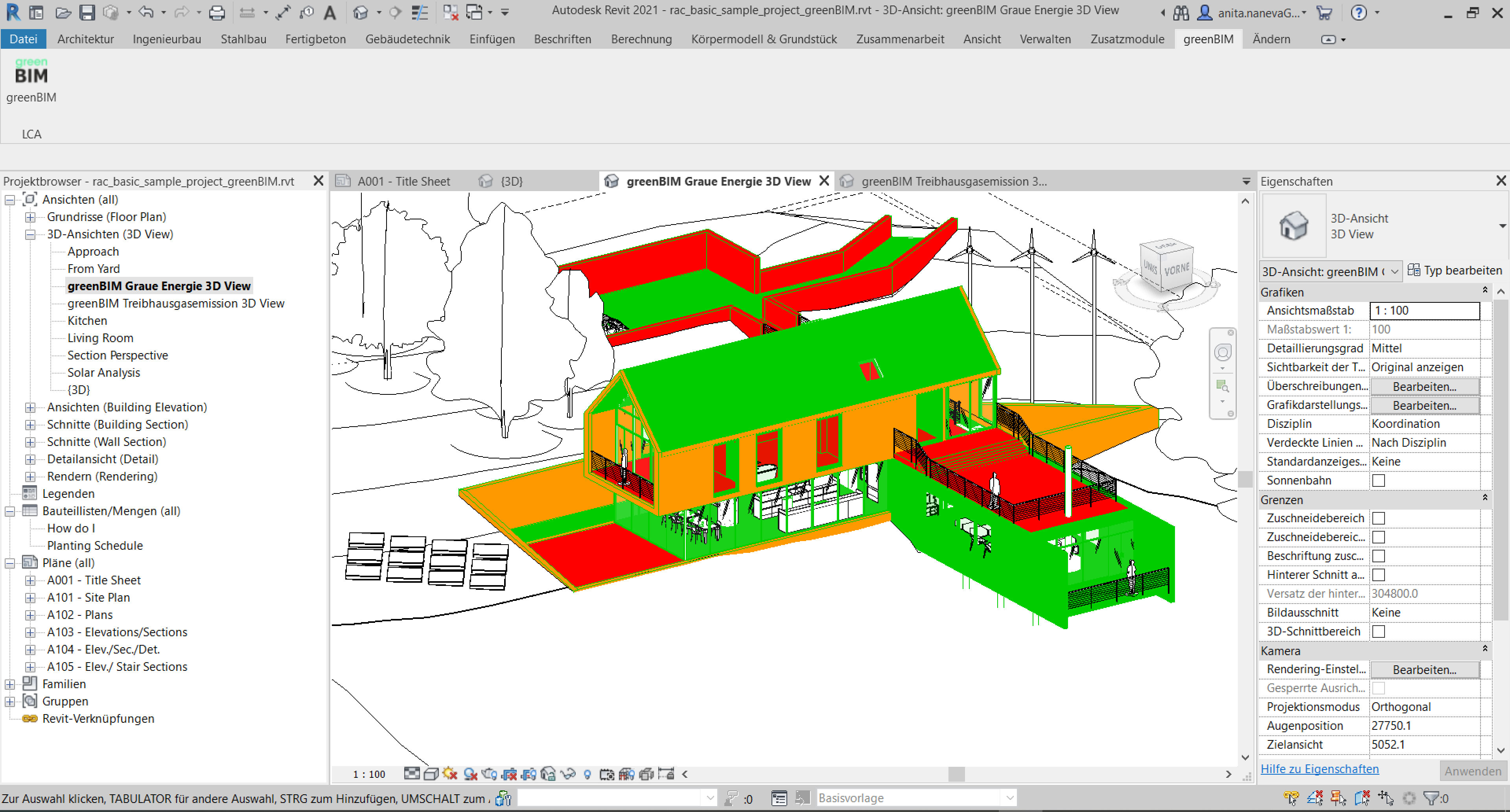The height and width of the screenshot is (812, 1510).
Task: Click the Print icon in quick access toolbar
Action: click(217, 12)
